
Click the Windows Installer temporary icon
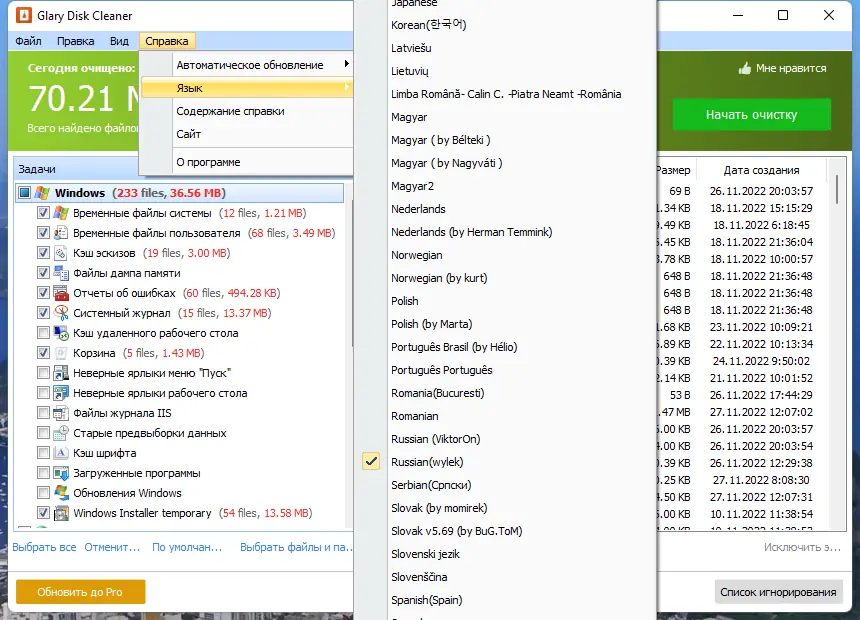click(61, 513)
